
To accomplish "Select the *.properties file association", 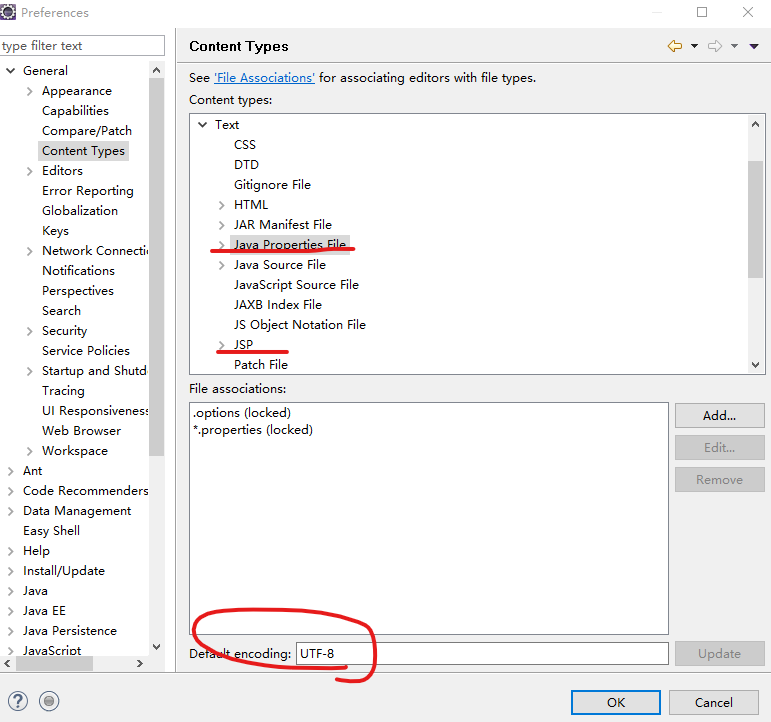I will point(253,430).
